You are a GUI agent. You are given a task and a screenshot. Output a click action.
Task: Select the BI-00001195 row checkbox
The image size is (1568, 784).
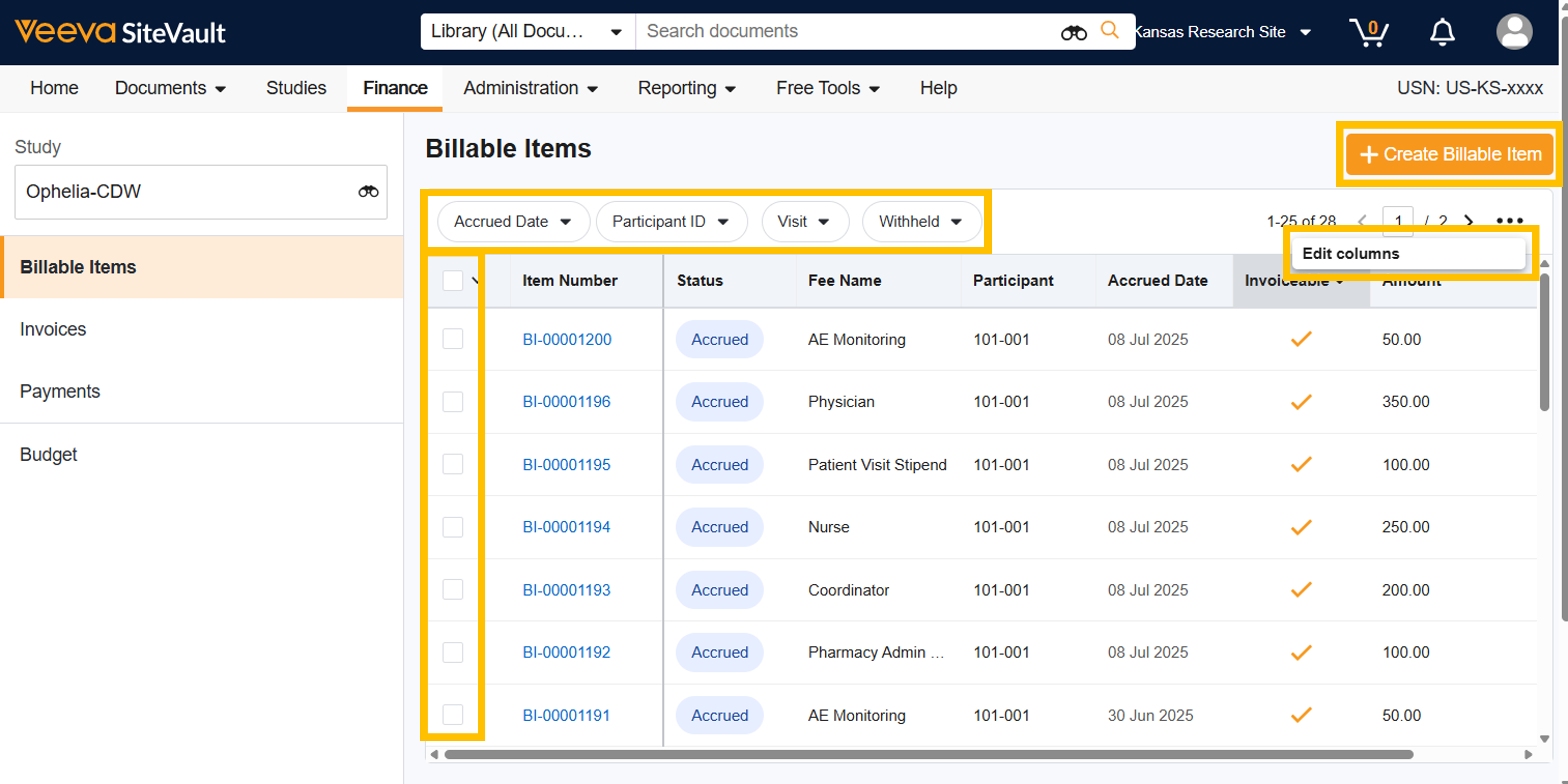tap(452, 464)
